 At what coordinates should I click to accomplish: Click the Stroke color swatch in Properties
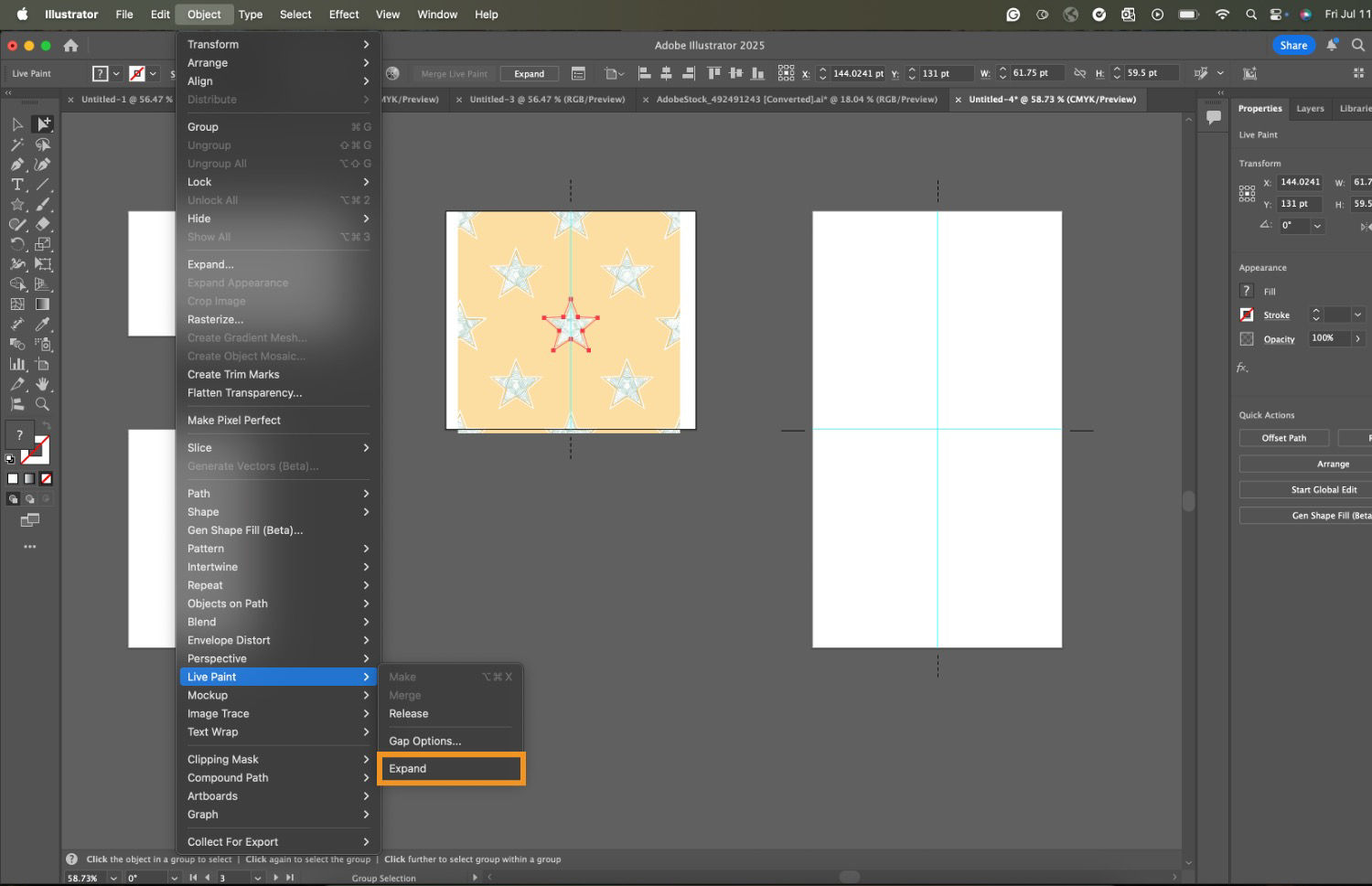click(1247, 315)
